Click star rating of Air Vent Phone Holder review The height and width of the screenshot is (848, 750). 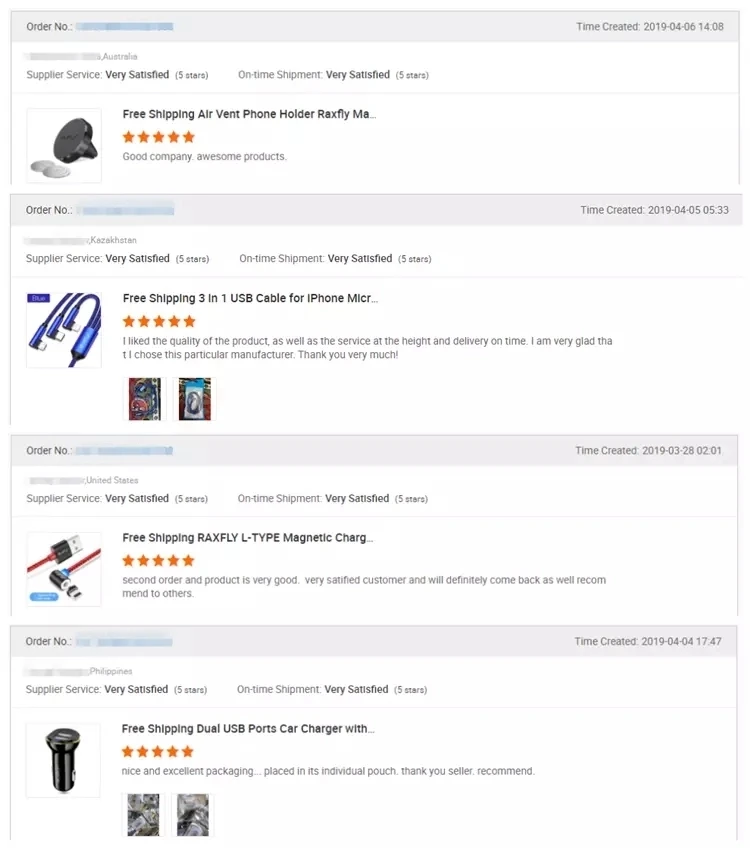click(158, 137)
